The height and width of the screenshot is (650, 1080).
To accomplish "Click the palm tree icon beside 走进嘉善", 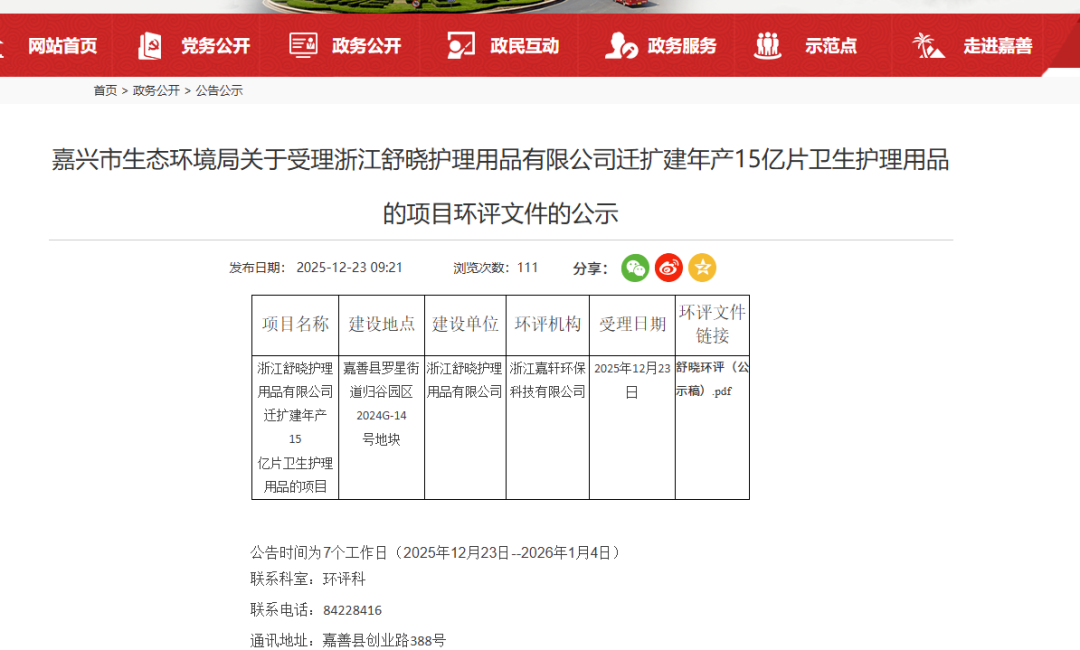I will 927,45.
